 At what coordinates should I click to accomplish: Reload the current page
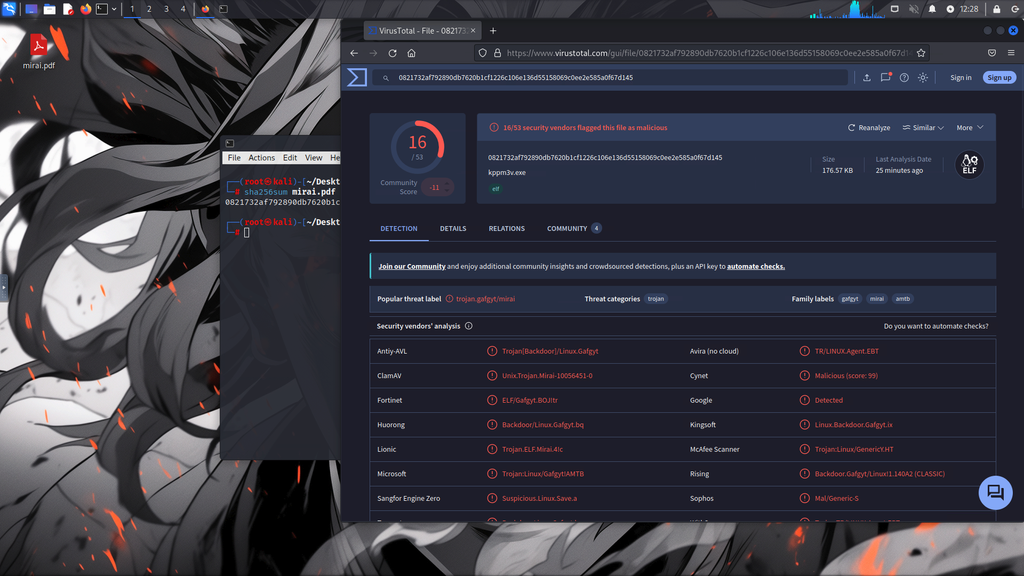(x=392, y=53)
